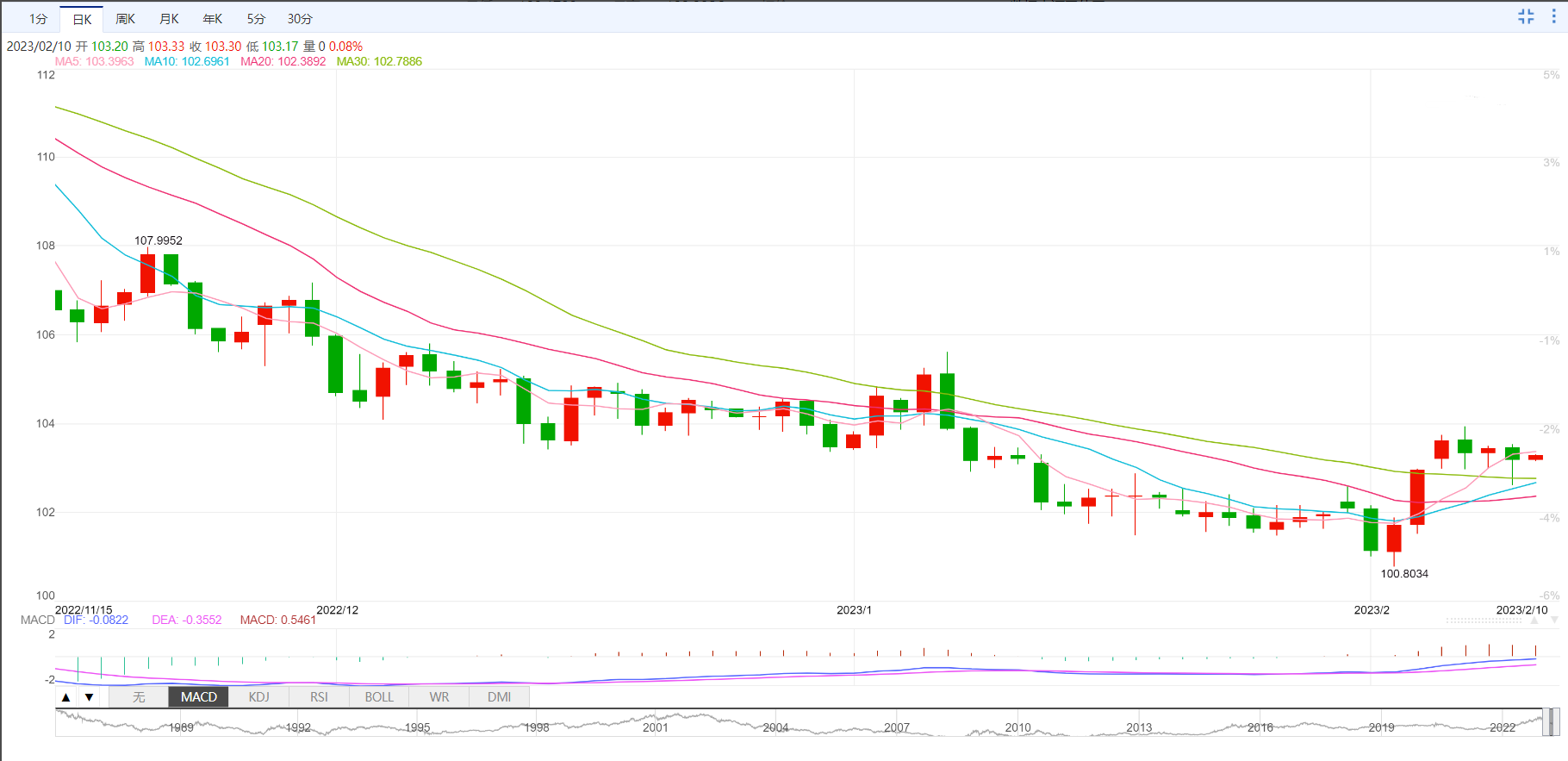Click the 107.9952 high price annotation

[x=159, y=240]
